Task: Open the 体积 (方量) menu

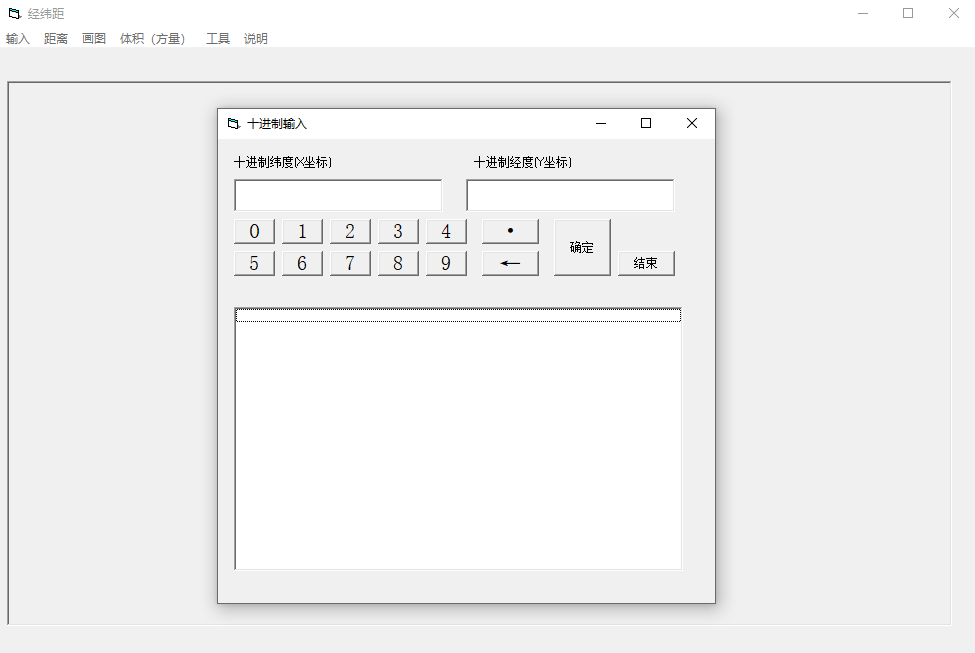Action: (152, 39)
